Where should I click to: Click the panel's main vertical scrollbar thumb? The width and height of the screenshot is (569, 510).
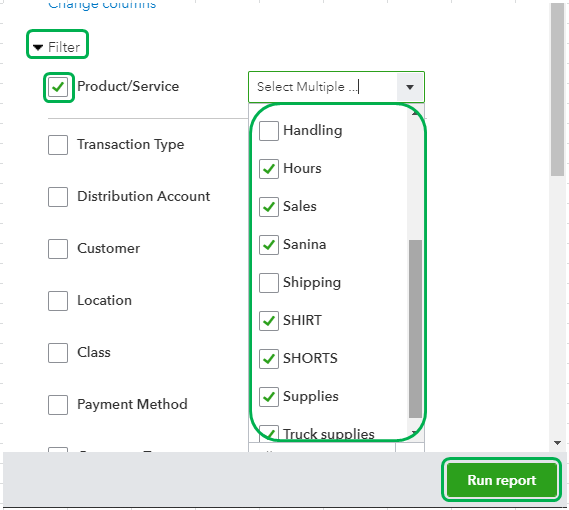[557, 89]
